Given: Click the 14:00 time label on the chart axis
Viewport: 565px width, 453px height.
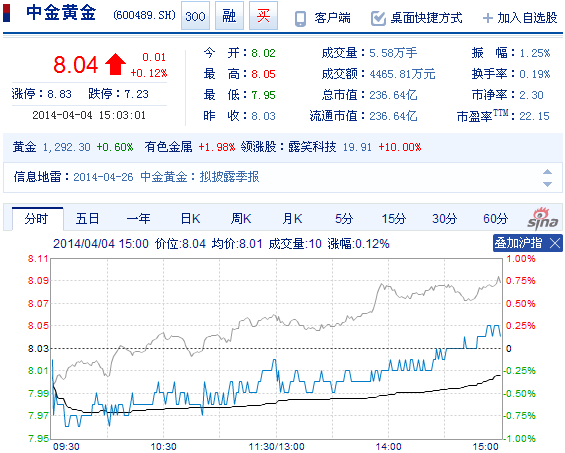Looking at the screenshot, I should [x=388, y=447].
